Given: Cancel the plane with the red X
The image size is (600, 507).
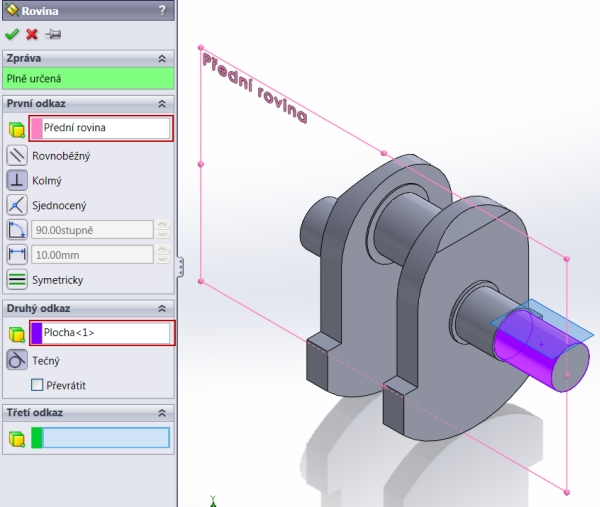Looking at the screenshot, I should pos(32,34).
